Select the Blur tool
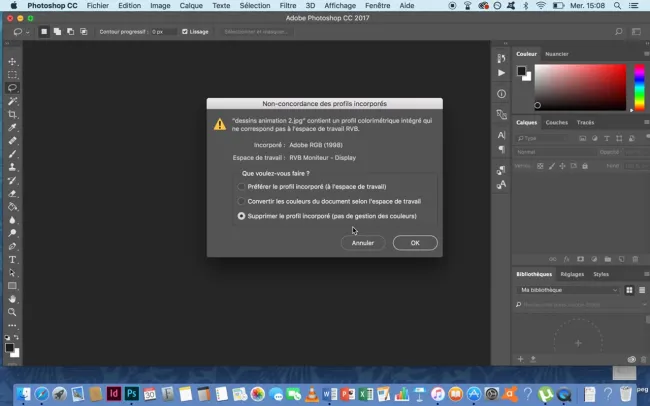The width and height of the screenshot is (650, 406). 12,220
